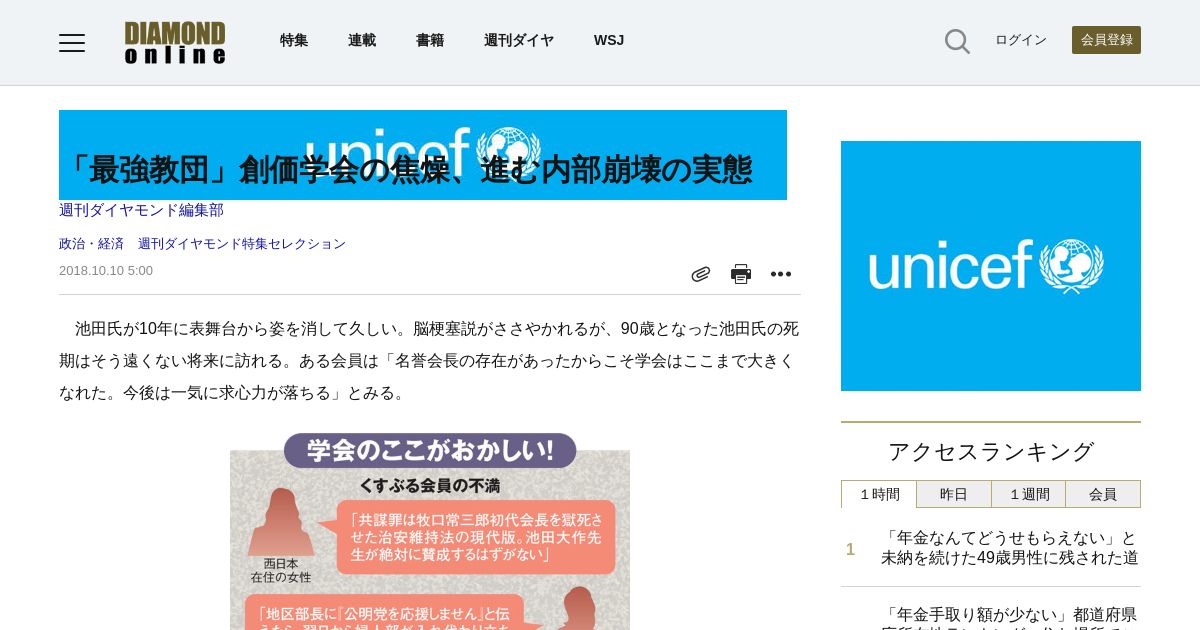Open author link 週刊ダイヤモンド編集部

[141, 210]
